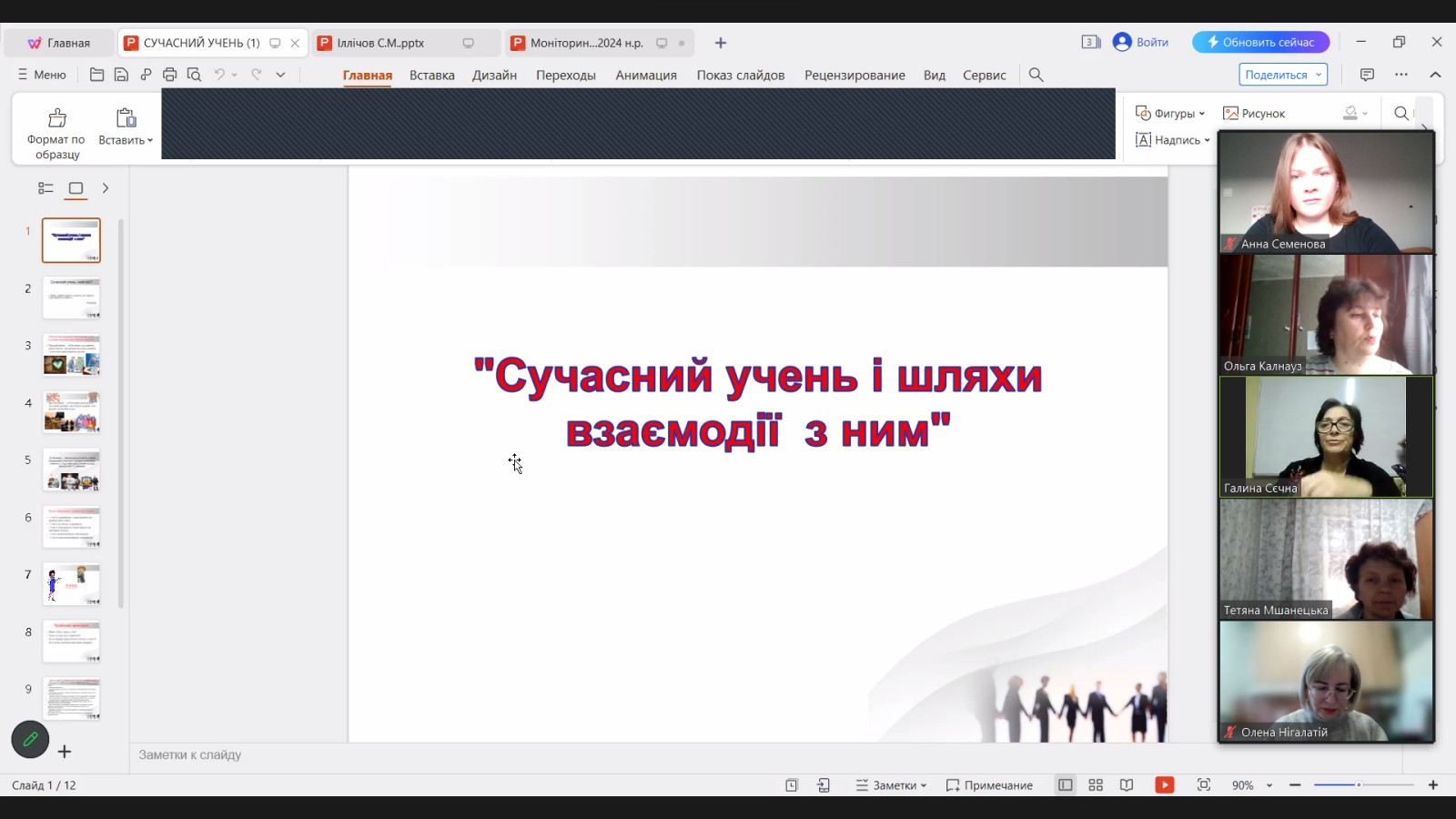This screenshot has width=1456, height=819.
Task: Select Slide Sorter grid view
Action: coord(1096,784)
